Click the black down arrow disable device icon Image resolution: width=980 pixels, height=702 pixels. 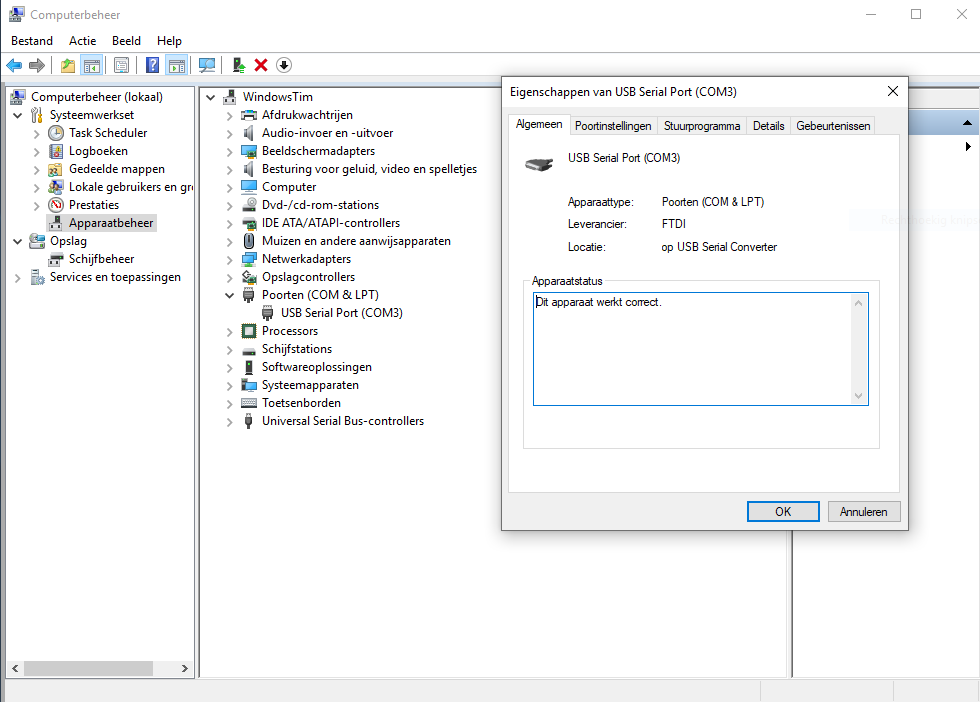(284, 65)
